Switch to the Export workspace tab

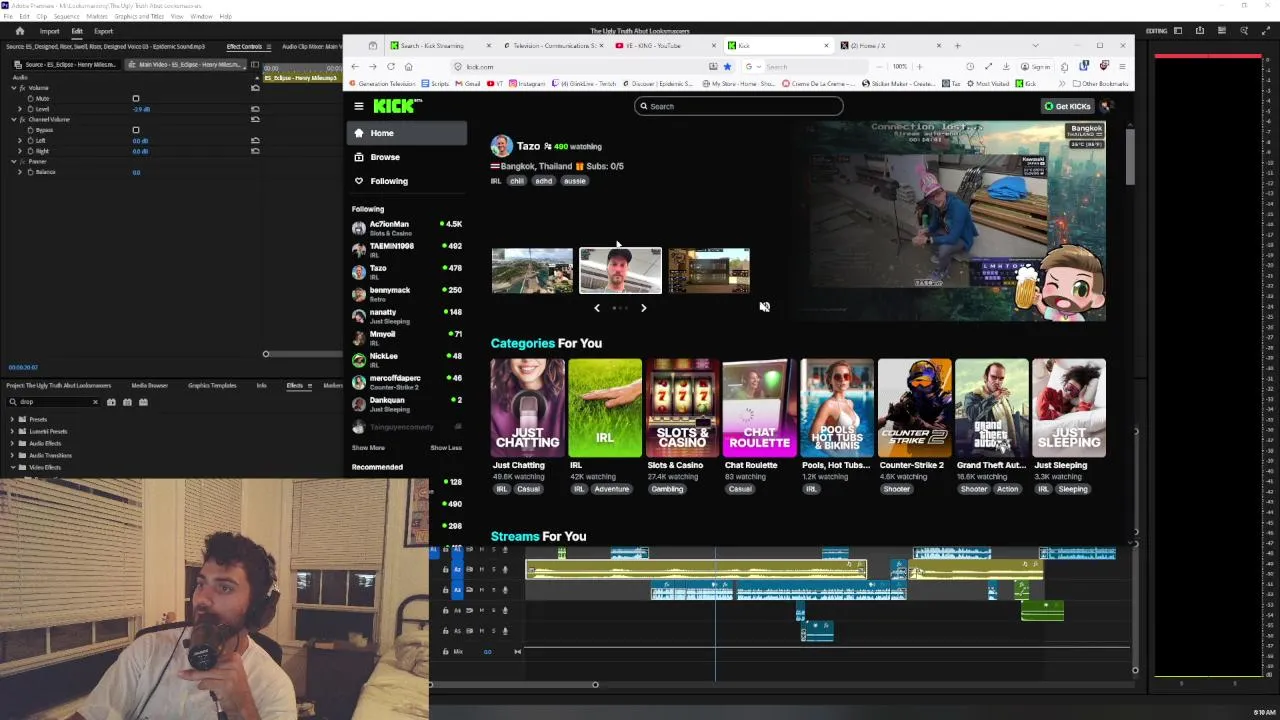coord(103,31)
